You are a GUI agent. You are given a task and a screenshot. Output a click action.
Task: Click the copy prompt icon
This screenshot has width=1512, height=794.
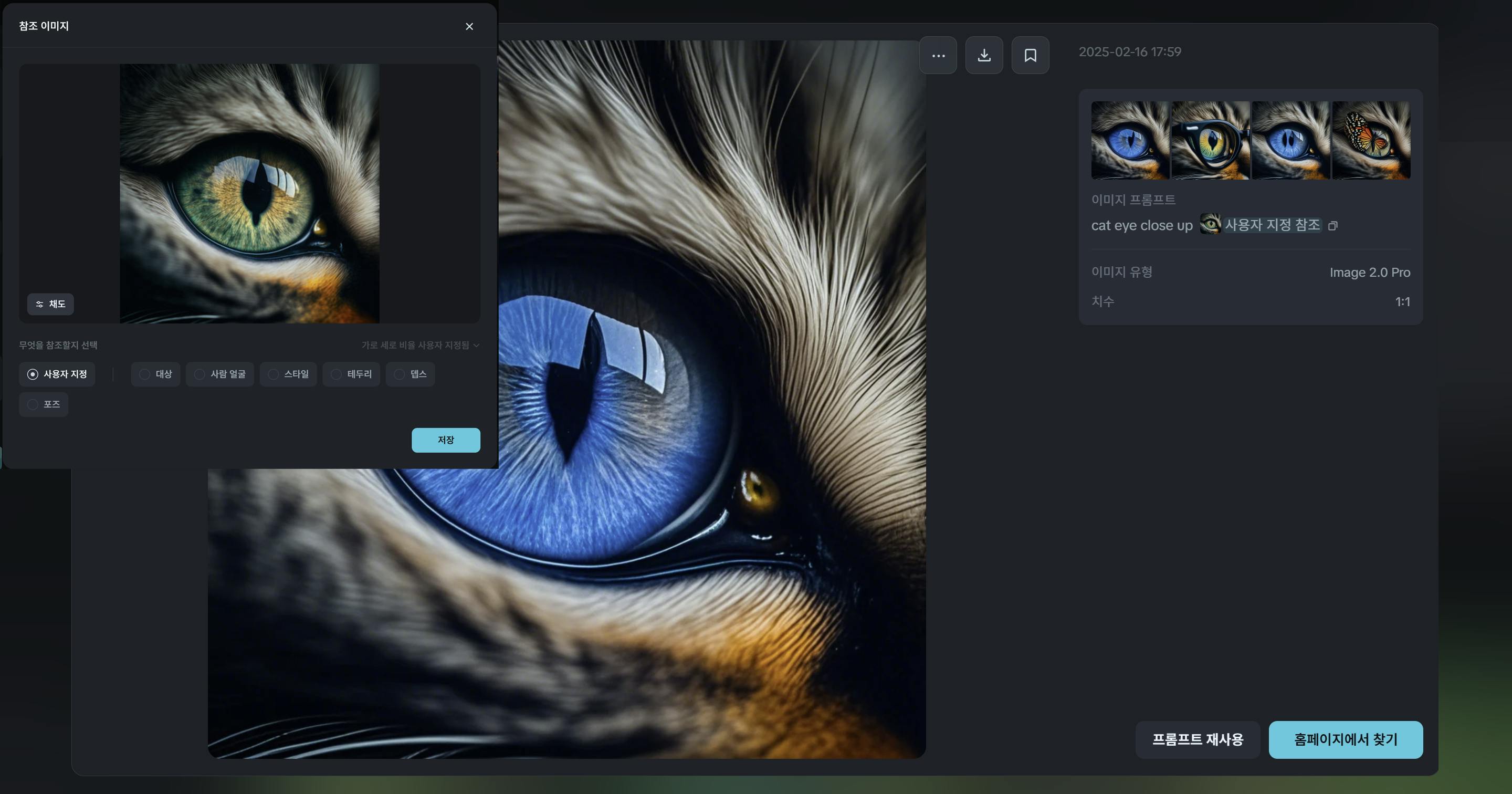pyautogui.click(x=1333, y=226)
